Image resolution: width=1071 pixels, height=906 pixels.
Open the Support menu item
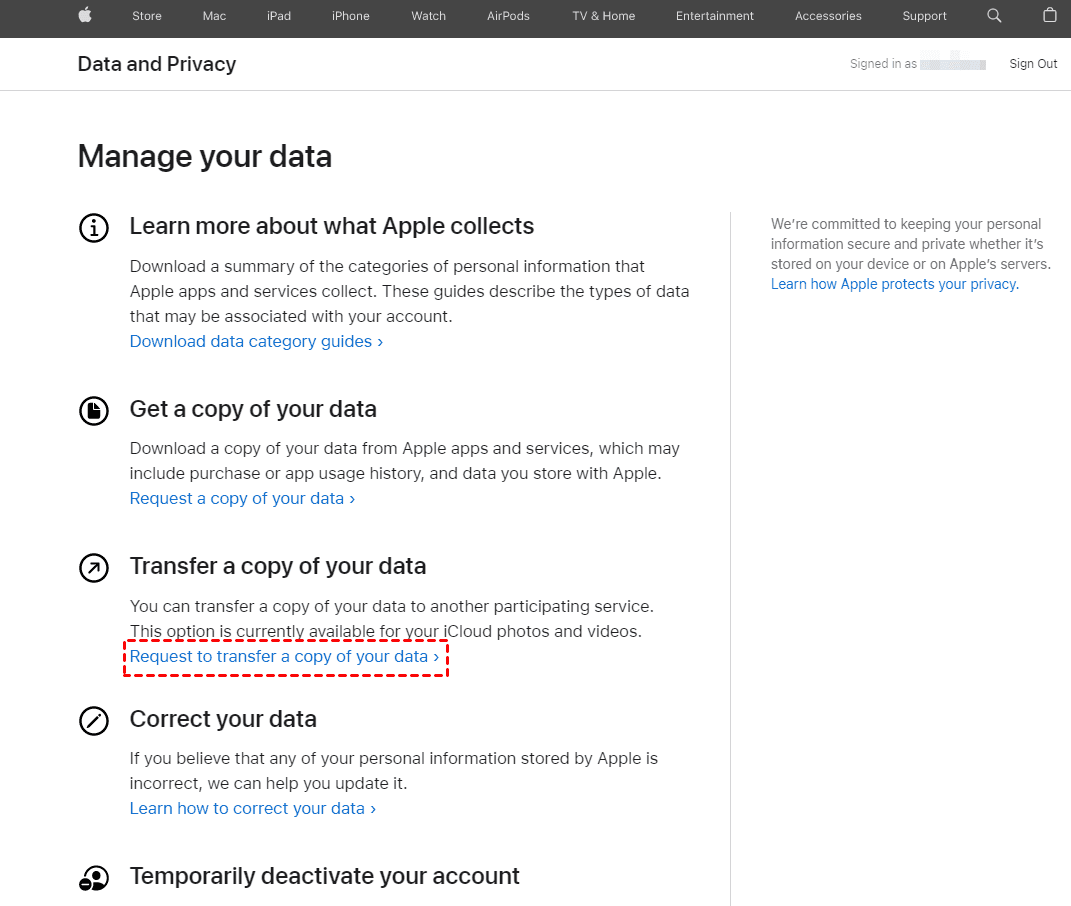point(924,16)
